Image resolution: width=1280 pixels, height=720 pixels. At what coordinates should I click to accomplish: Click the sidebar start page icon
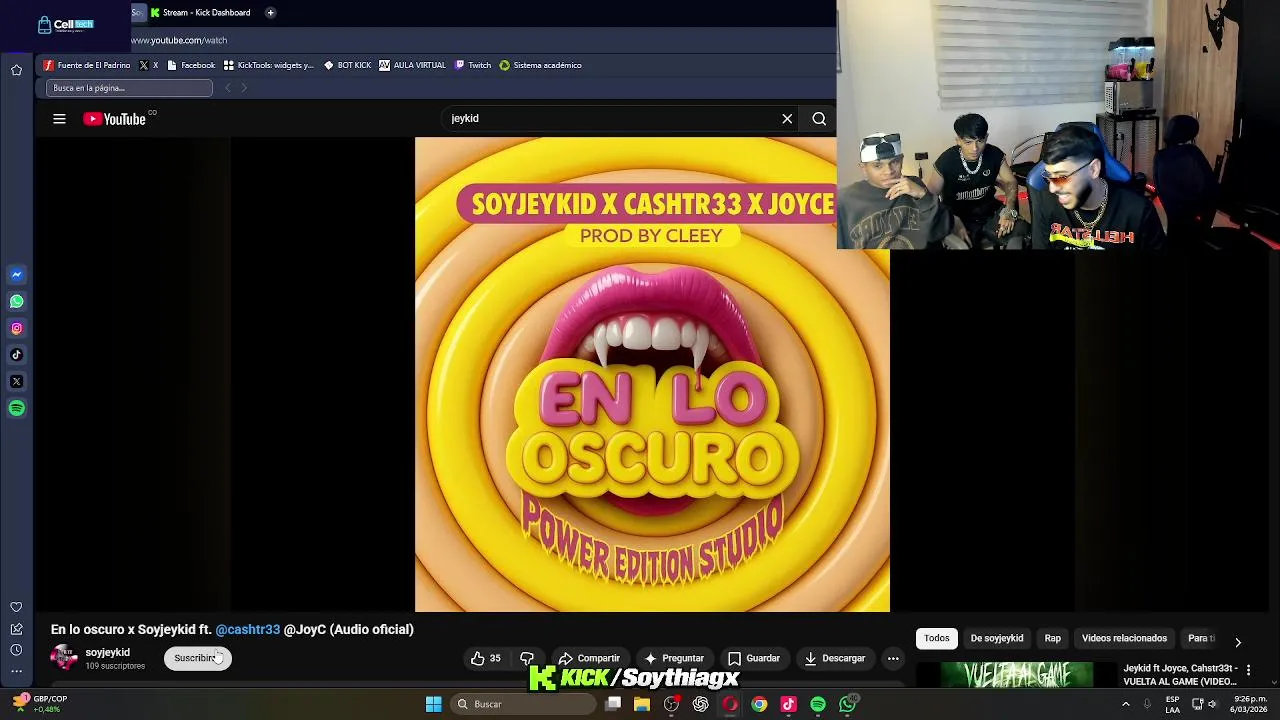pos(16,70)
